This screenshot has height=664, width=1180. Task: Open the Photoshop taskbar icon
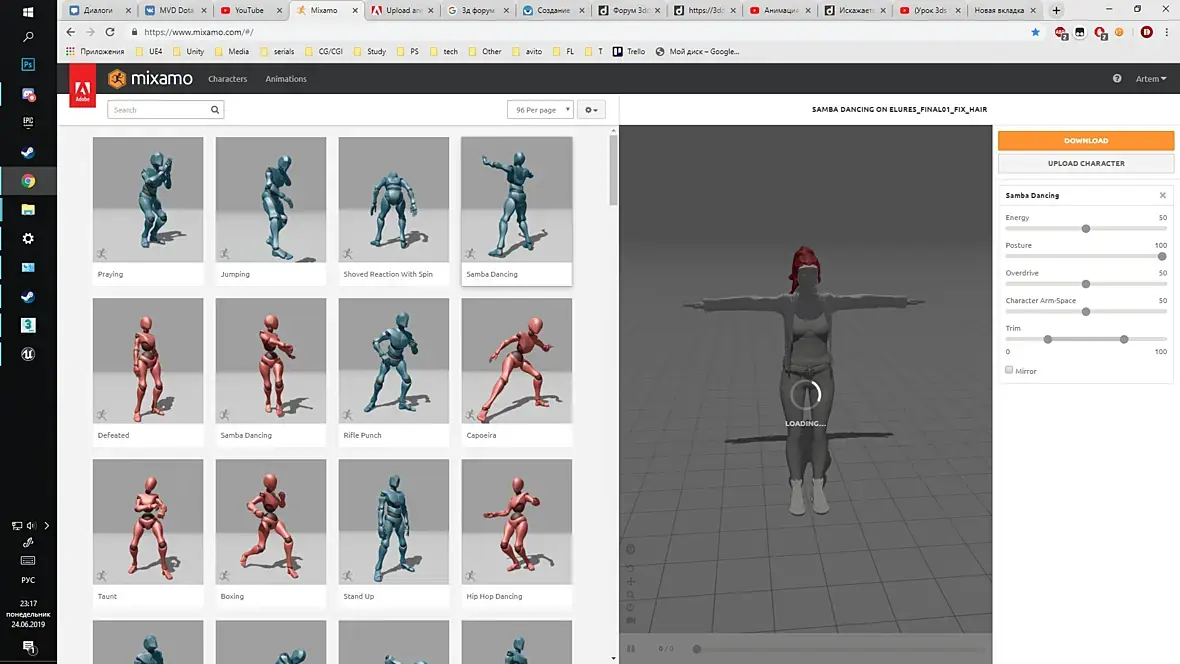(28, 65)
